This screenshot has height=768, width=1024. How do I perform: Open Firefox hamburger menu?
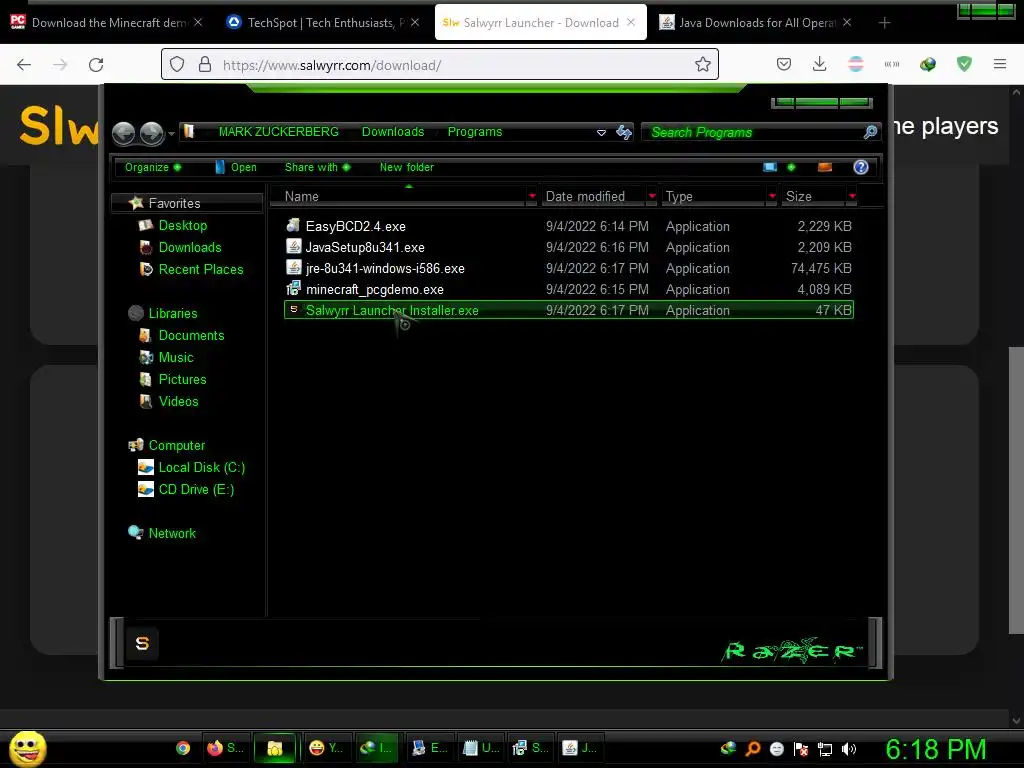point(1000,64)
